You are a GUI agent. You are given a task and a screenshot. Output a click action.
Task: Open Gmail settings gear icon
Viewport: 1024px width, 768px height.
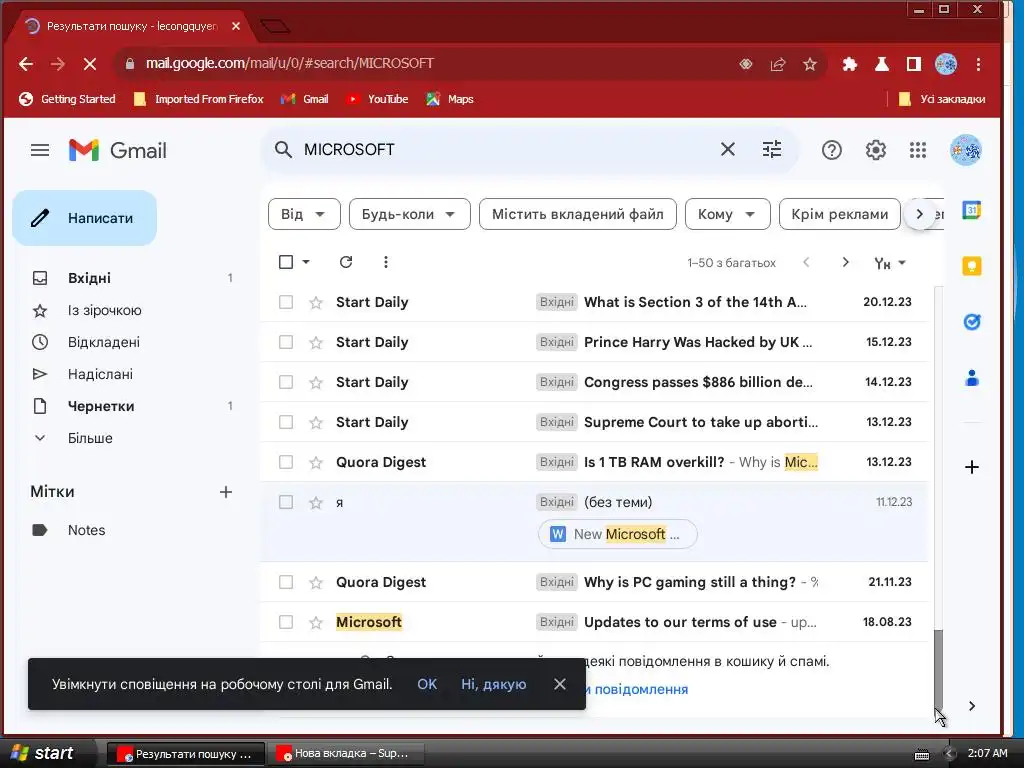(x=875, y=150)
